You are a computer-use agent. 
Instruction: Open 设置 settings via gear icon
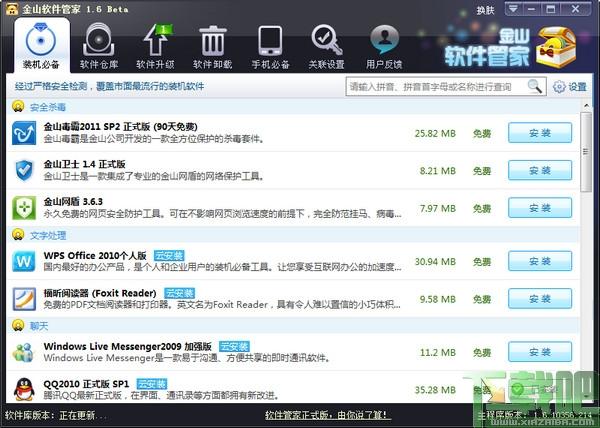coord(570,87)
